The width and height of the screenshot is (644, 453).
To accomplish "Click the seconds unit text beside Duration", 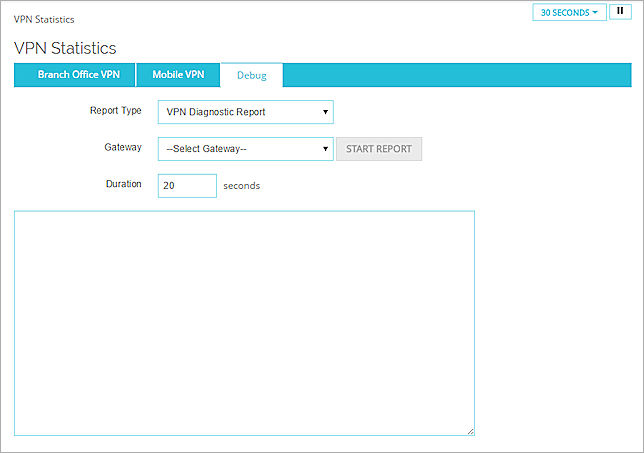I will click(241, 185).
